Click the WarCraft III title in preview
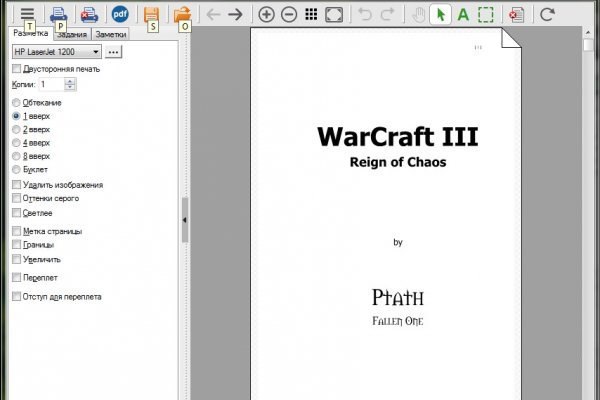This screenshot has width=600, height=400. point(398,137)
